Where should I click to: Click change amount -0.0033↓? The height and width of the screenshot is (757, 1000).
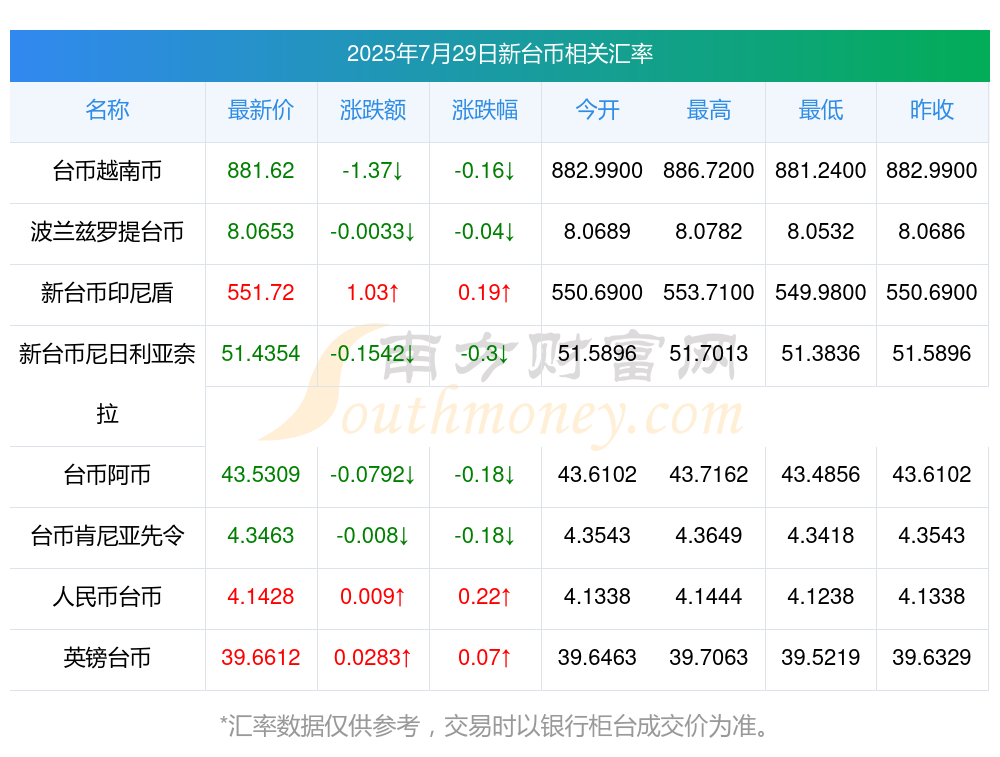[x=373, y=232]
